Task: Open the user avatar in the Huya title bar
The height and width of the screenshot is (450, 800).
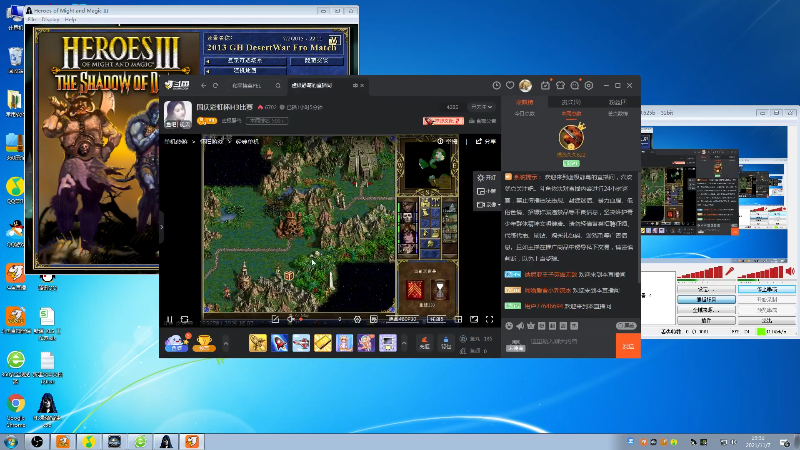Action: point(525,86)
